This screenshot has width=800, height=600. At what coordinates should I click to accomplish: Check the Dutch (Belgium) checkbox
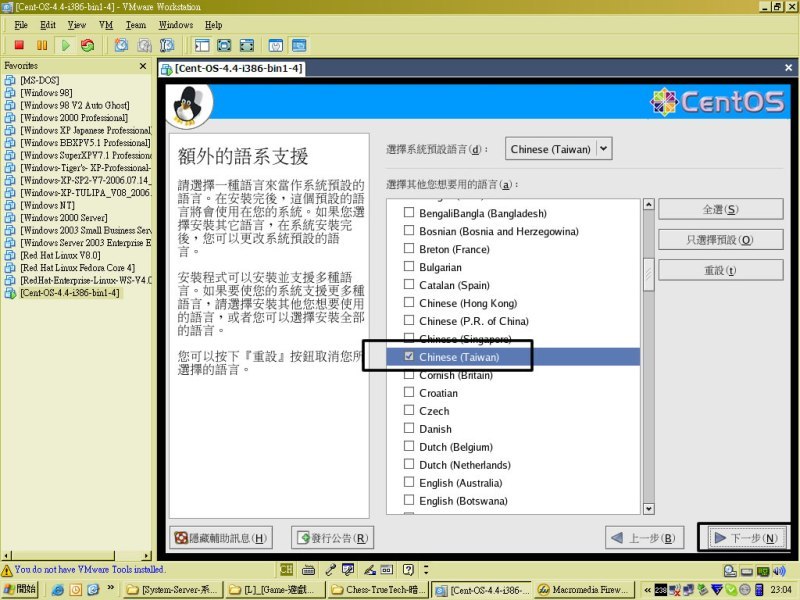click(x=409, y=446)
